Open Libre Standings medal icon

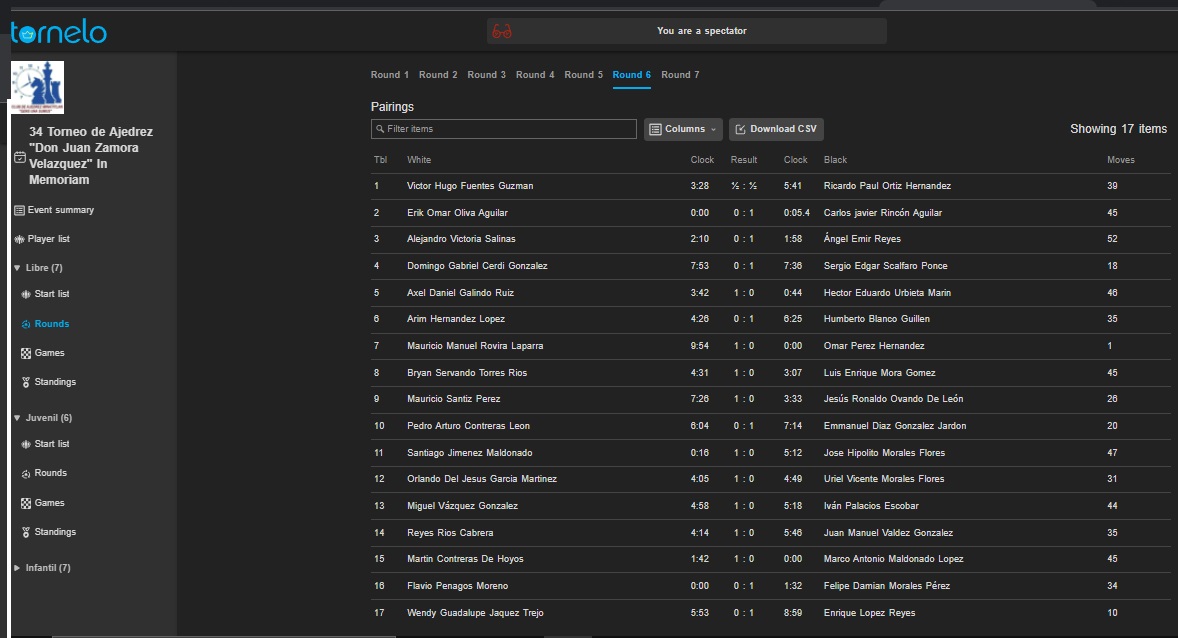pyautogui.click(x=26, y=382)
